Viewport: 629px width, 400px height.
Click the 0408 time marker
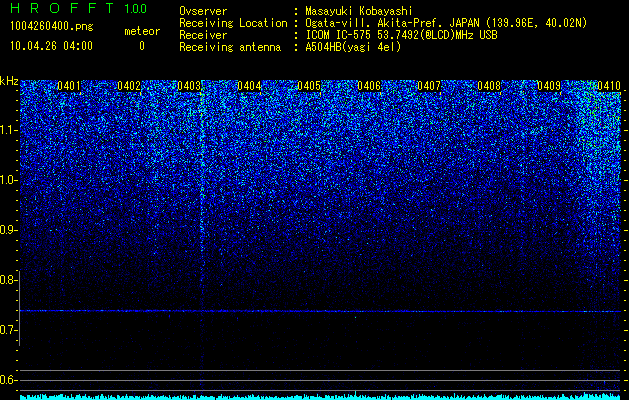(x=489, y=86)
